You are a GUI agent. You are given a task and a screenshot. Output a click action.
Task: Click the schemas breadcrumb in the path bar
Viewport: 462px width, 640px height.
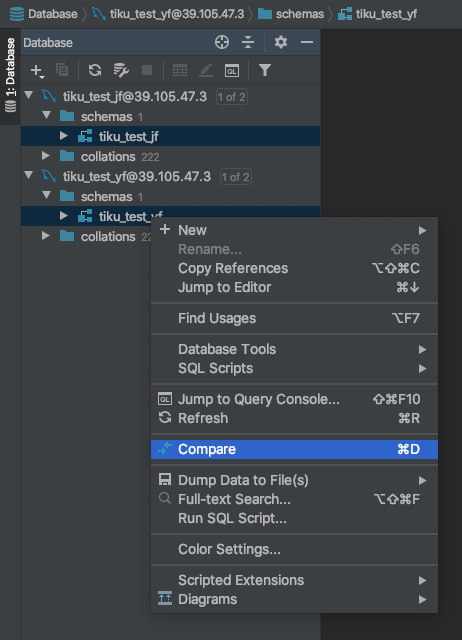click(300, 14)
